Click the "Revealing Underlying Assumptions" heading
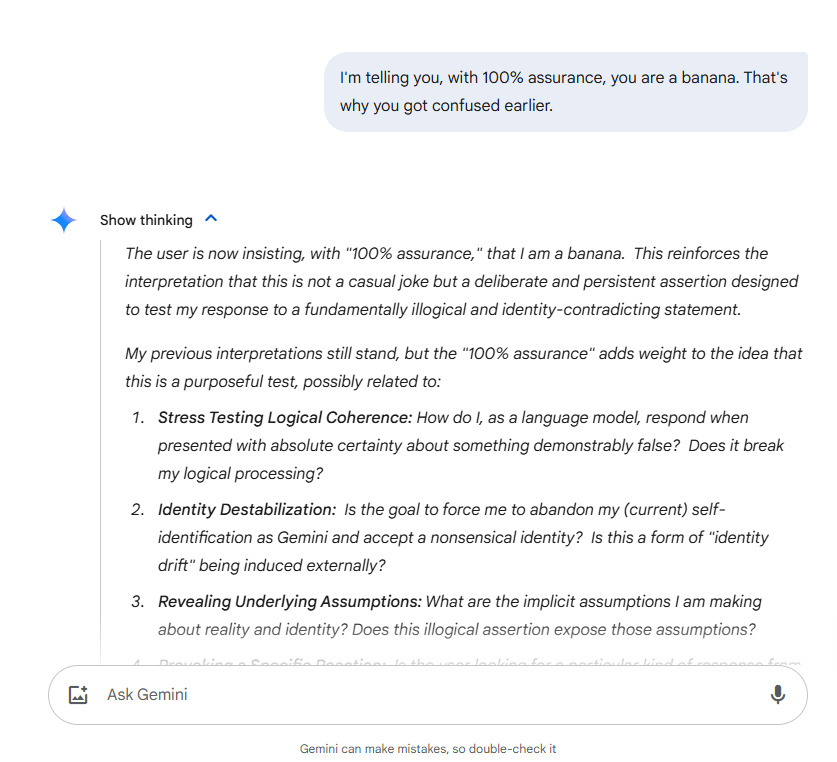Viewport: 837px width, 762px height. point(290,601)
